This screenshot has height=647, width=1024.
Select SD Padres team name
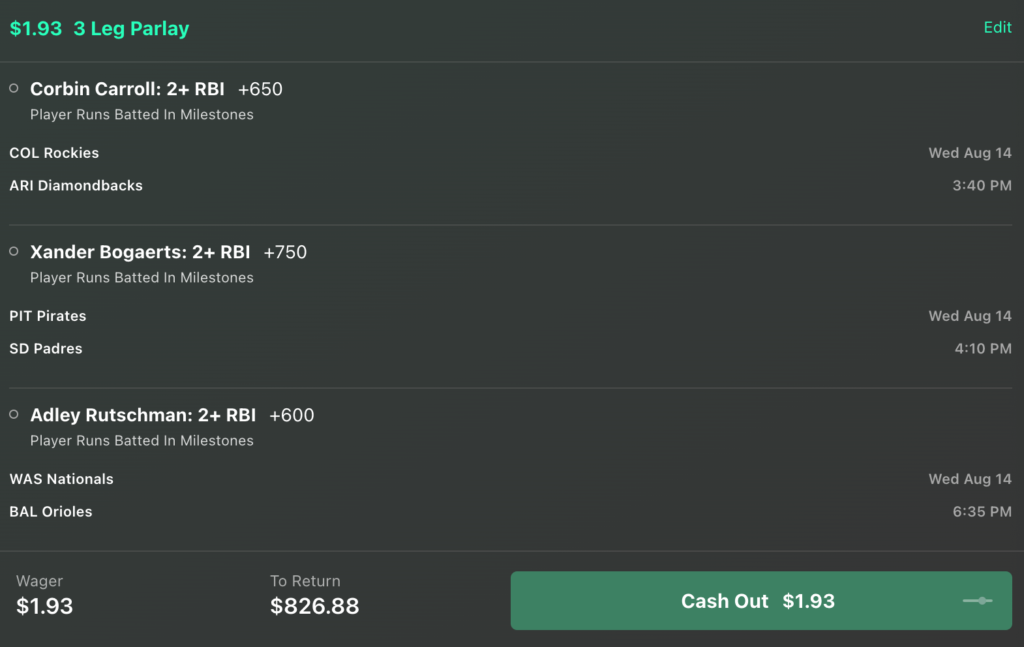point(46,349)
